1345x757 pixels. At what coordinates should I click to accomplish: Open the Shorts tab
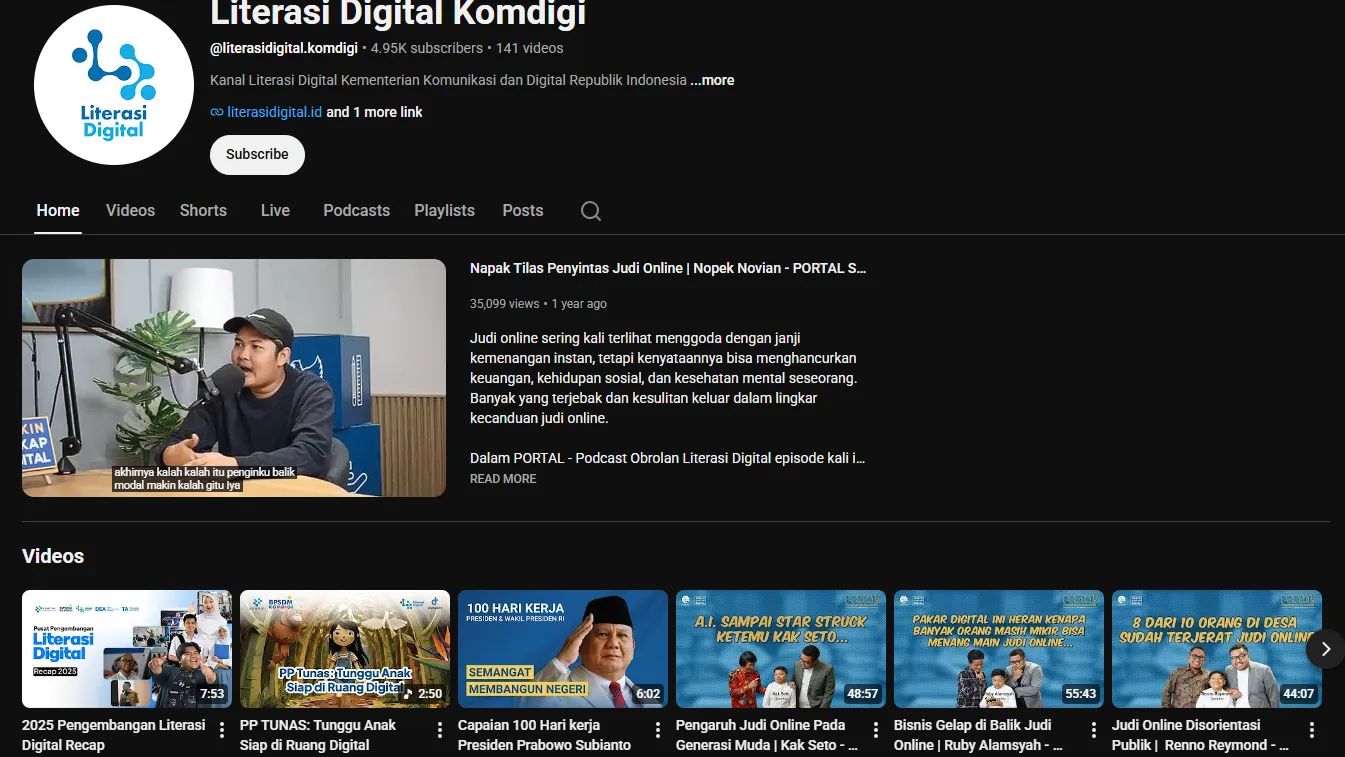point(203,210)
